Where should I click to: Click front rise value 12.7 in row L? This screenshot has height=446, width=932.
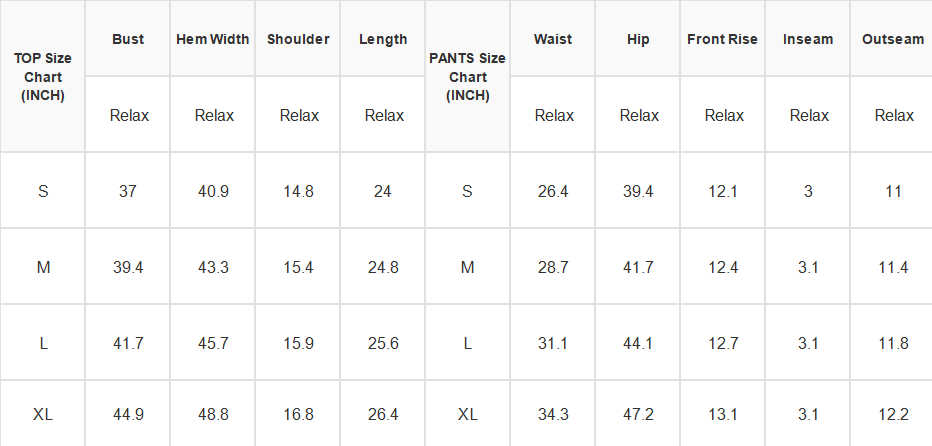click(x=723, y=344)
